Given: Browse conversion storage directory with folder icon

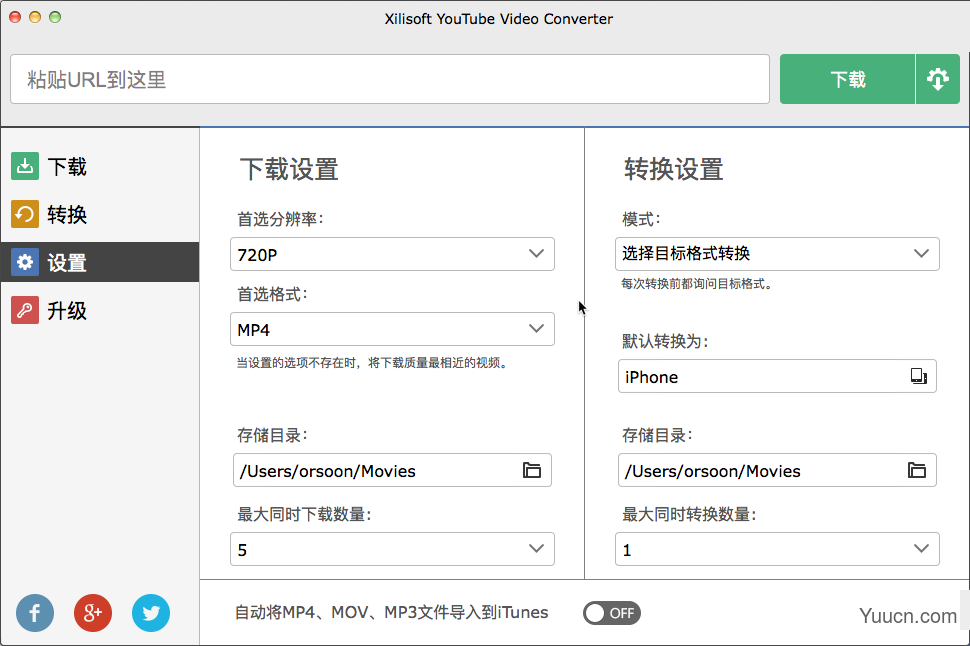Looking at the screenshot, I should click(917, 470).
